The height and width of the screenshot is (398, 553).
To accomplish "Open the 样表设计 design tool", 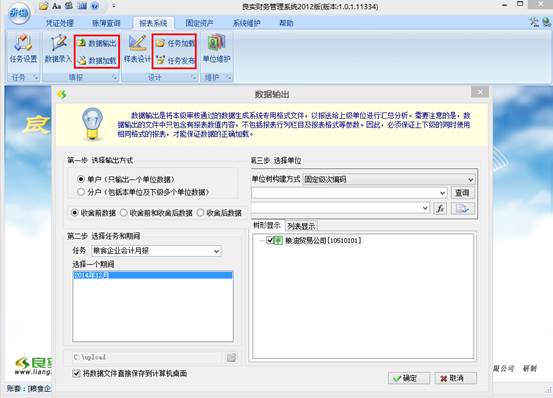I will pos(137,49).
